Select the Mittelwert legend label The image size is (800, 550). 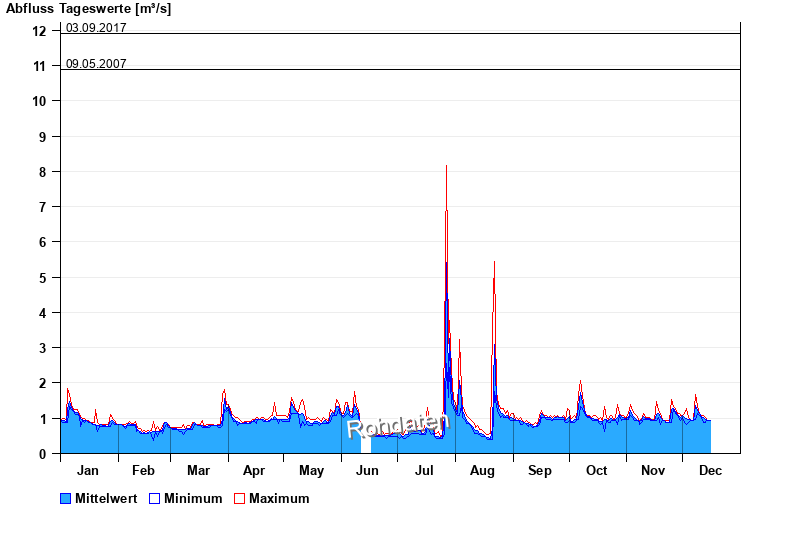click(107, 498)
